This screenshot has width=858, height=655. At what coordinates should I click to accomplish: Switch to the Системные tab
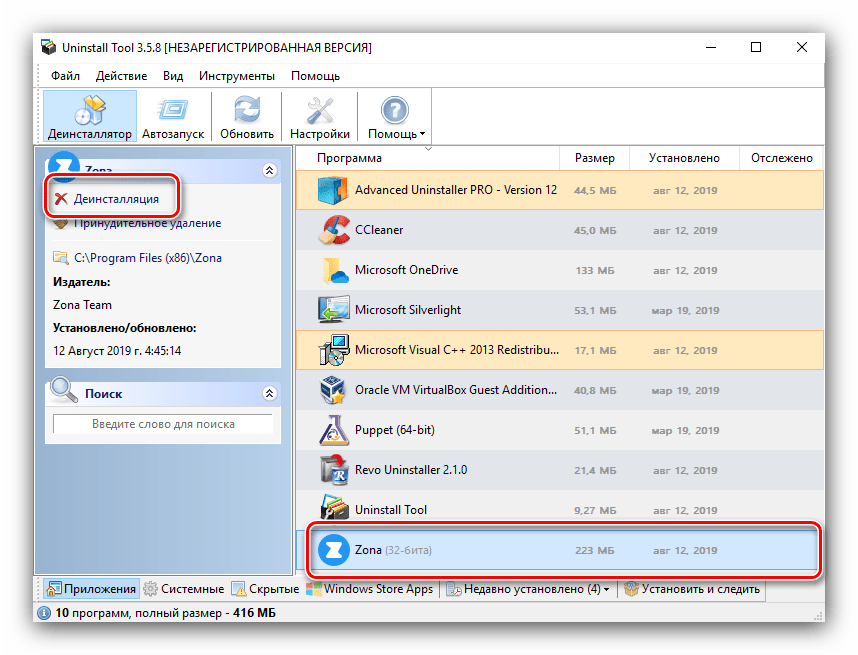tap(184, 589)
